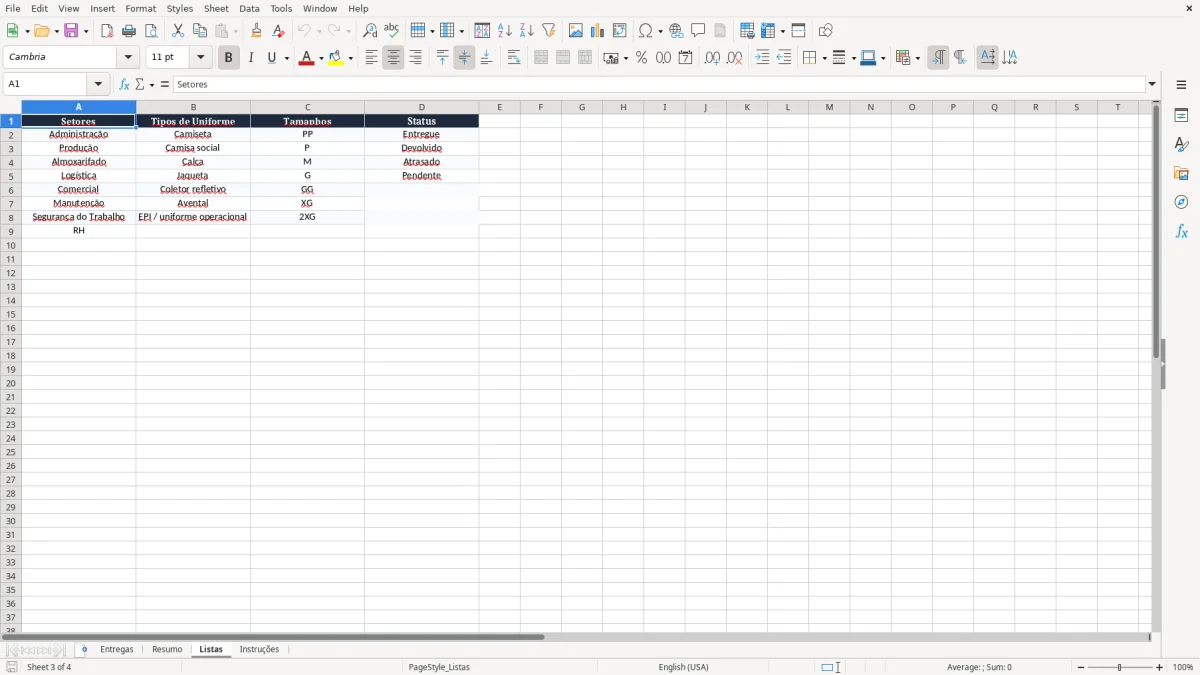Open the Data menu
This screenshot has height=675, width=1200.
(249, 8)
